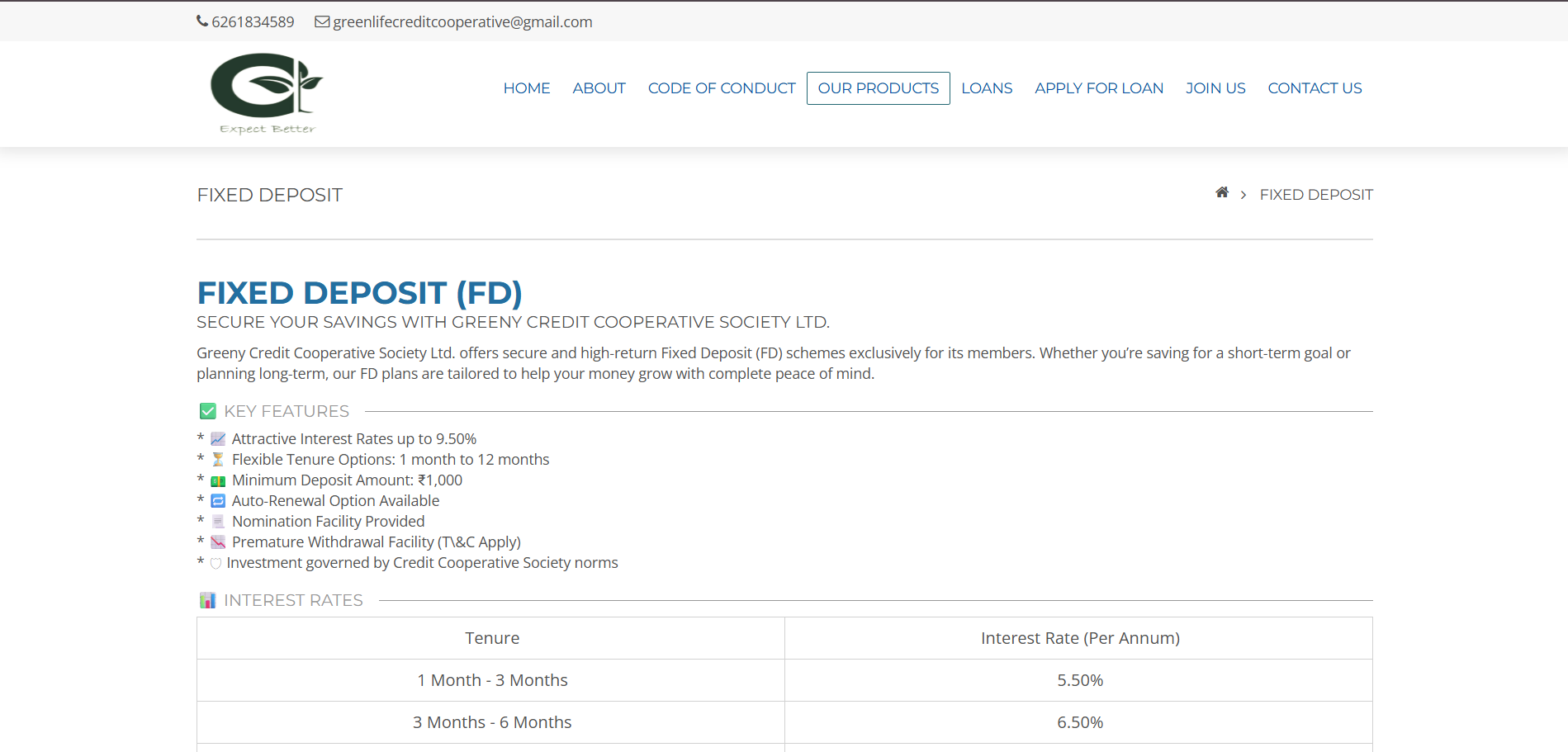Expand the Loans menu item
1568x752 pixels.
986,88
